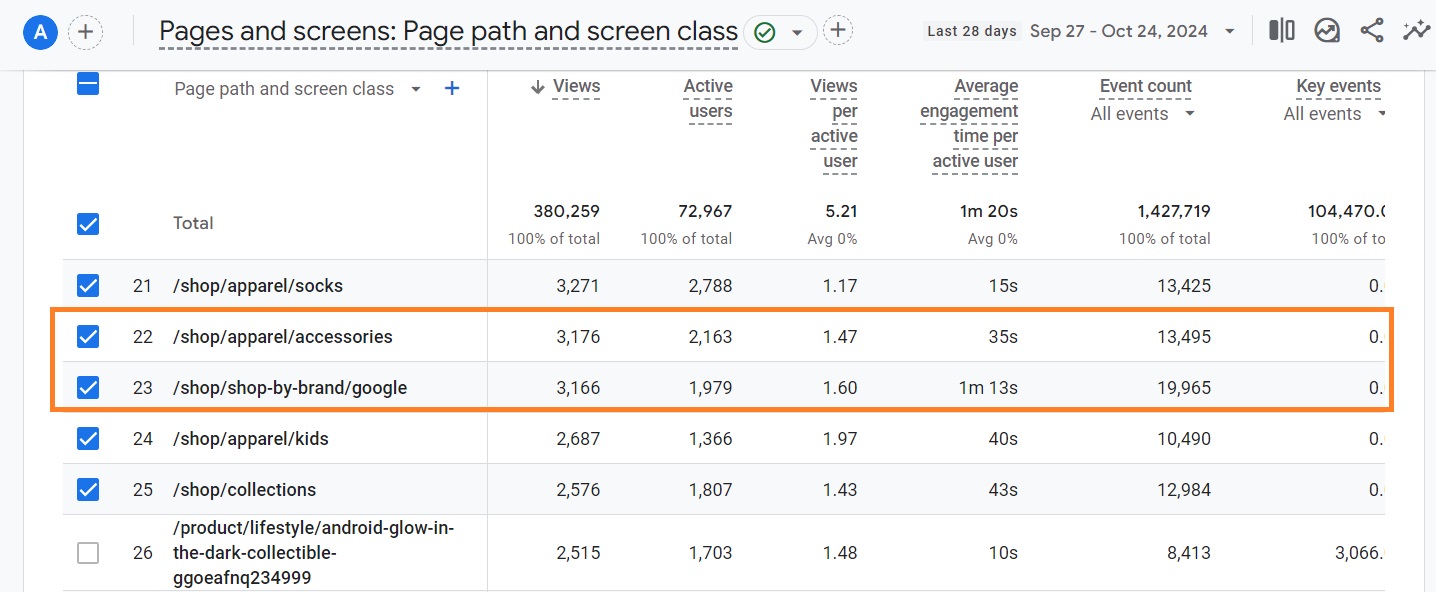Select the Last 28 days label

970,31
